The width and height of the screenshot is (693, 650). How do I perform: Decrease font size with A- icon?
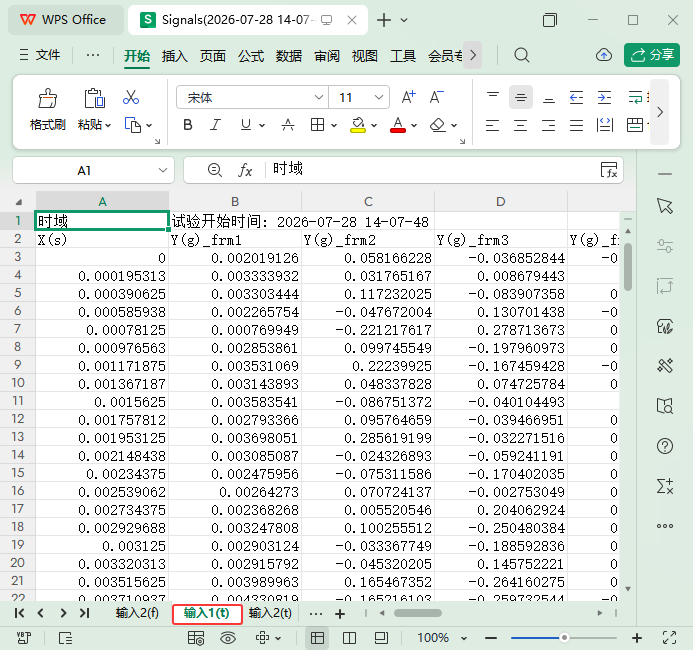point(436,97)
